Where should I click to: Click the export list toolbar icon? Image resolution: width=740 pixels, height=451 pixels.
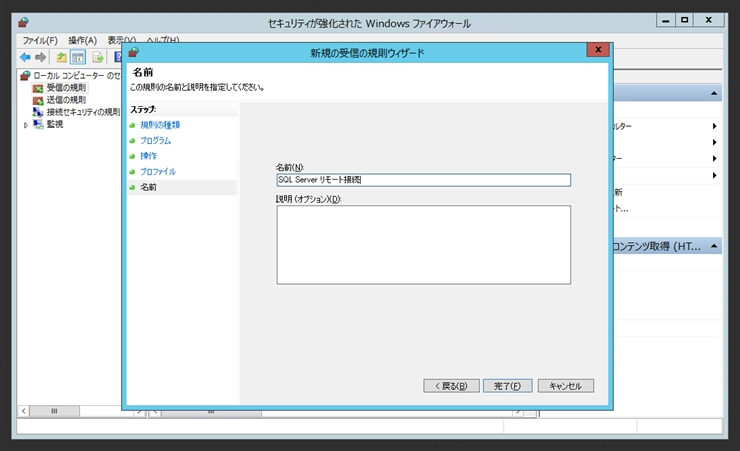coord(98,57)
